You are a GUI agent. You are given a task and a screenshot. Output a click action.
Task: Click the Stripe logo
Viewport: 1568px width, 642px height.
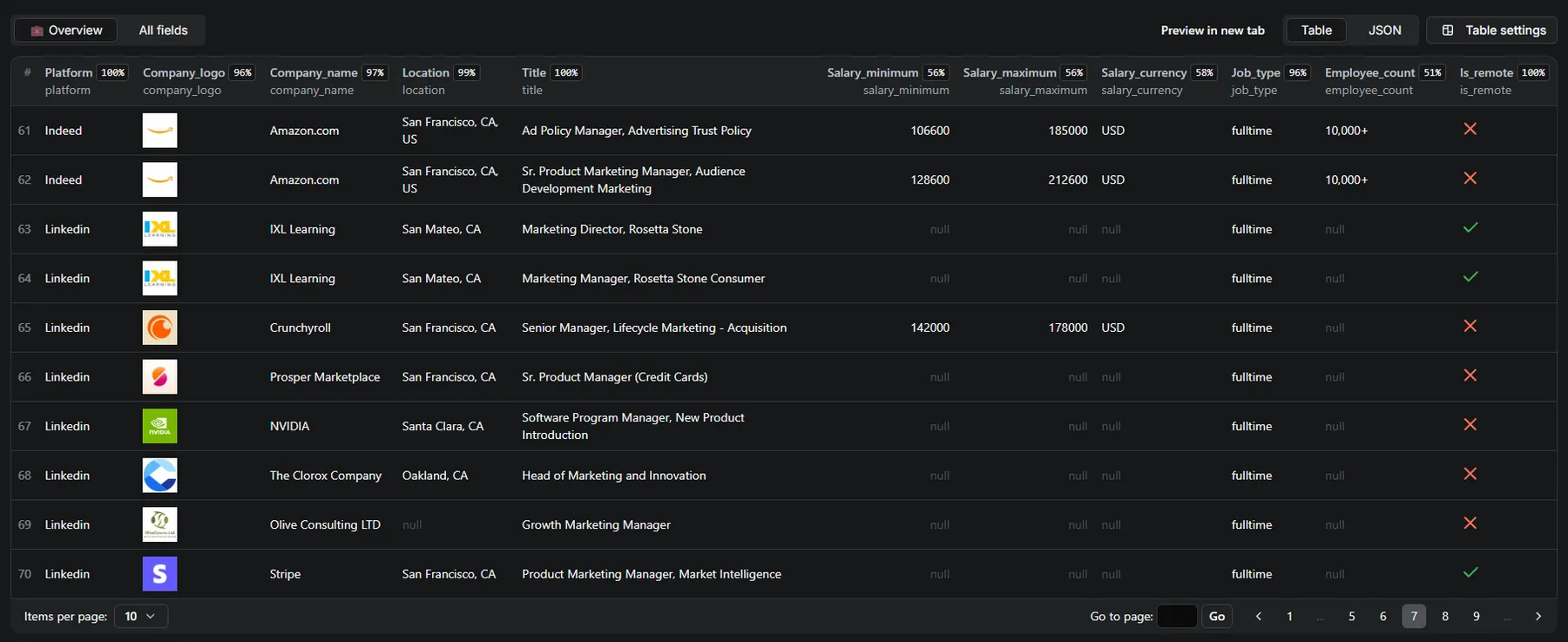coord(159,573)
